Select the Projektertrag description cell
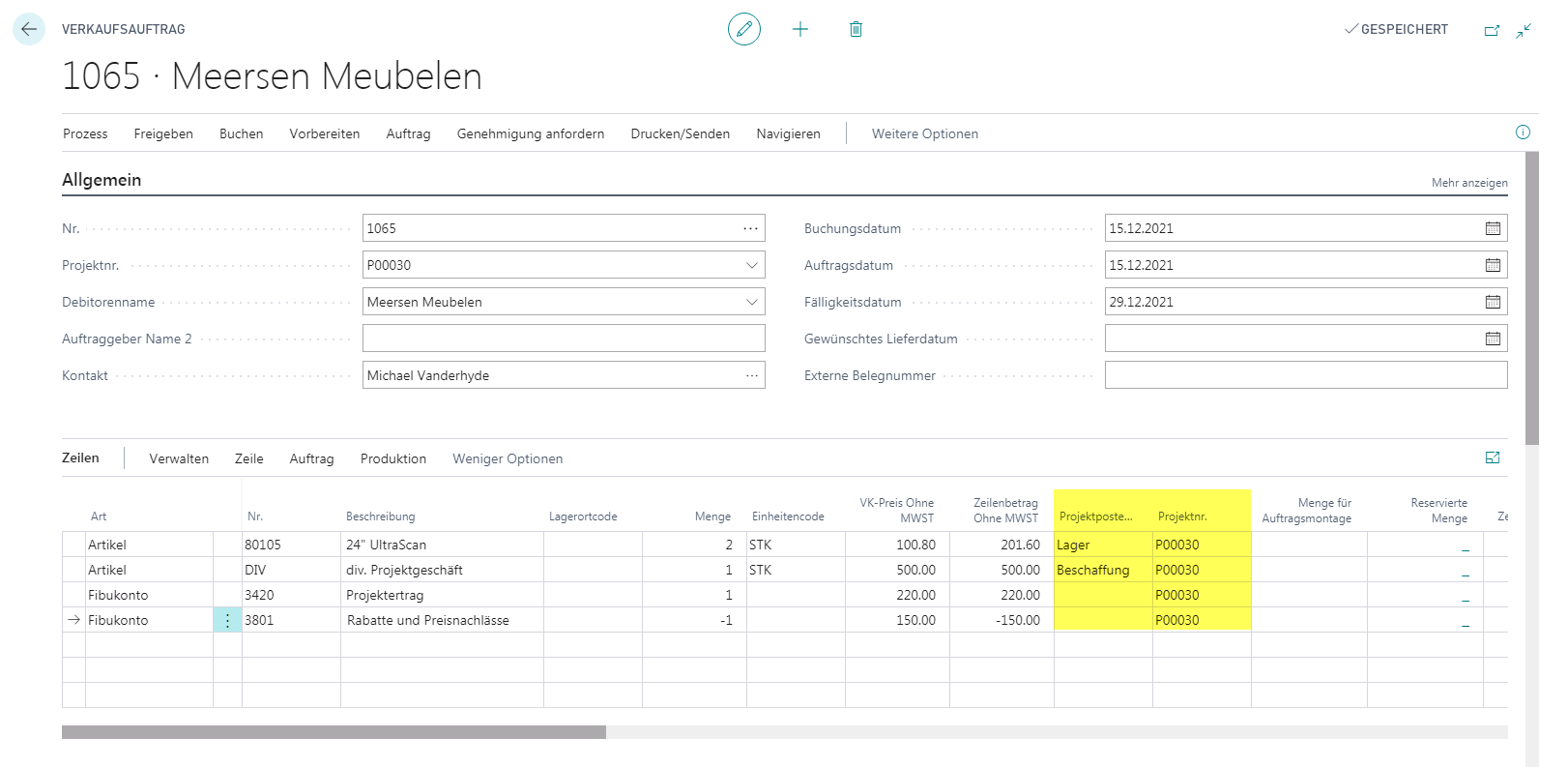This screenshot has width=1568, height=767. 442,595
